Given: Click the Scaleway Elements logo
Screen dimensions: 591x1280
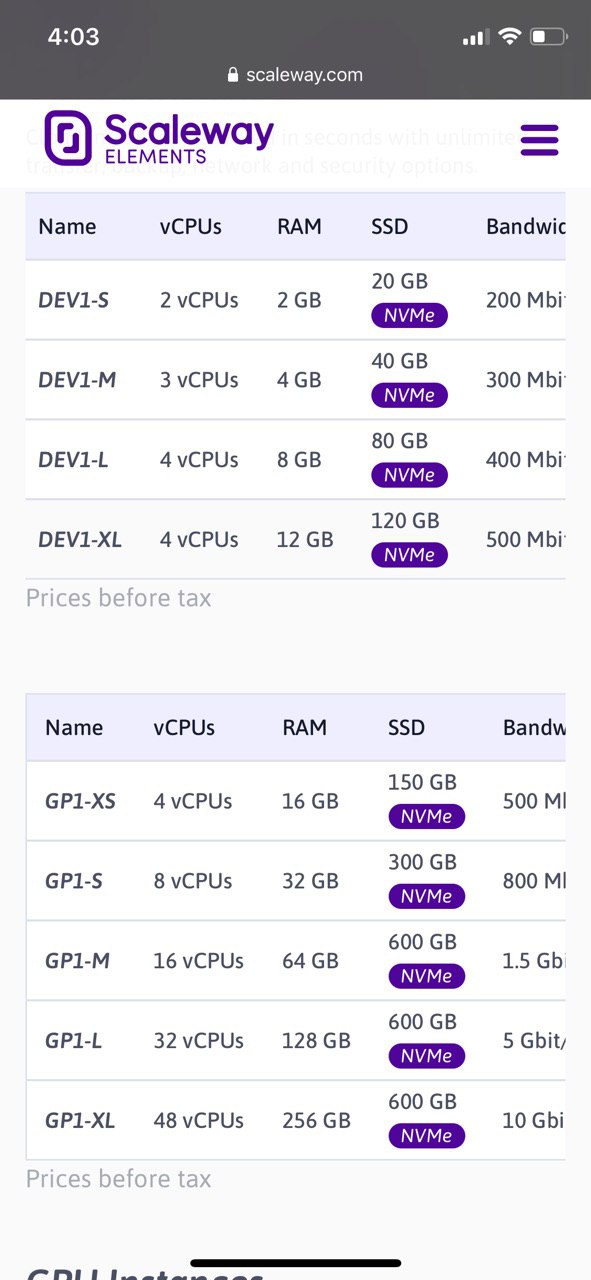Looking at the screenshot, I should point(159,138).
